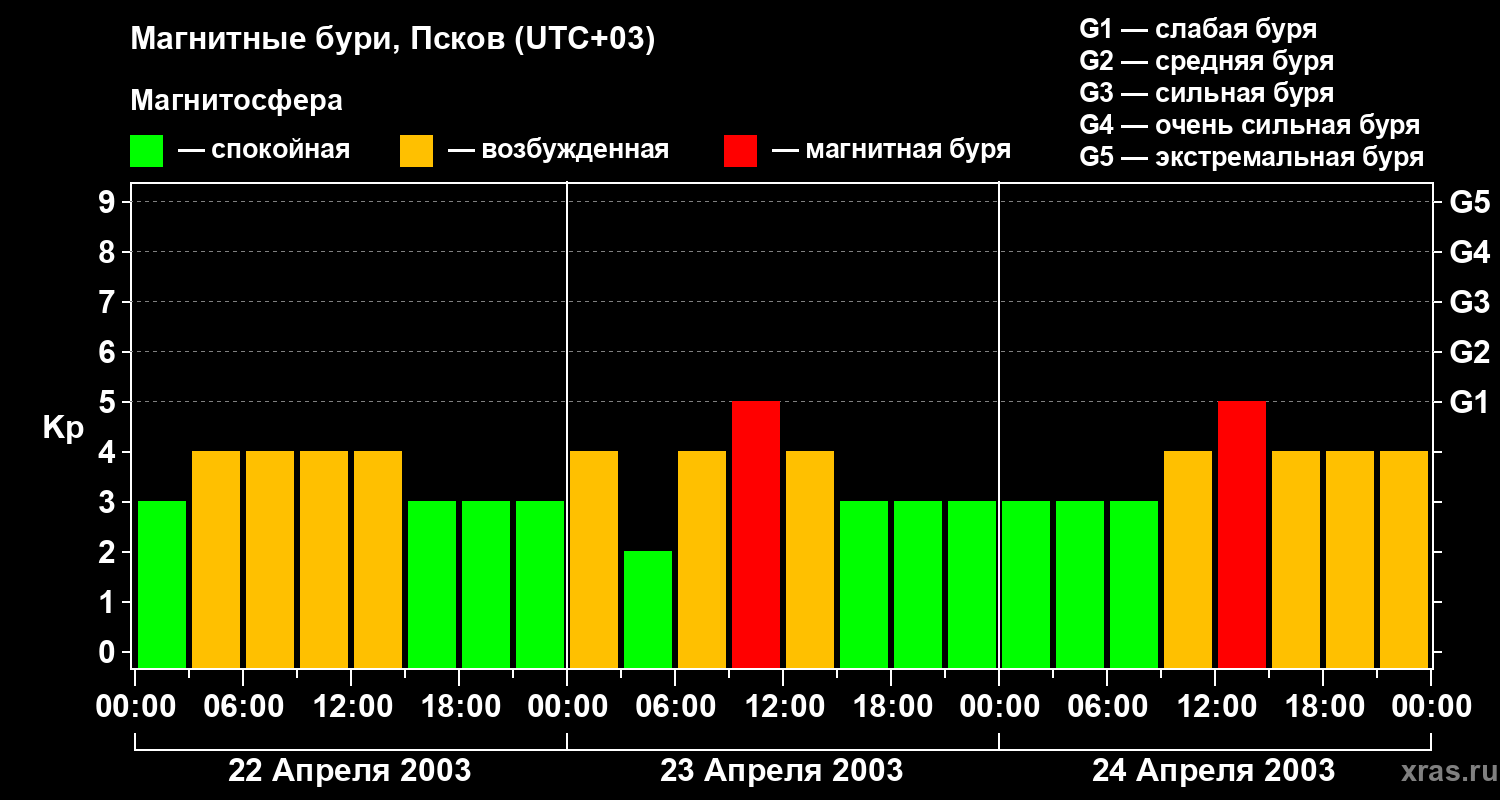Click the '— возбужденная' legend label
Image resolution: width=1500 pixels, height=800 pixels.
click(558, 150)
